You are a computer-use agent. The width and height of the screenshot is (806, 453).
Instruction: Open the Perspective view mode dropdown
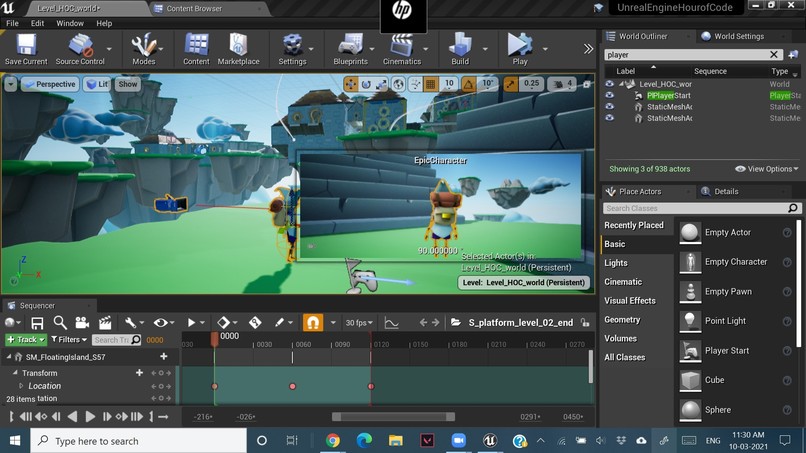click(50, 84)
